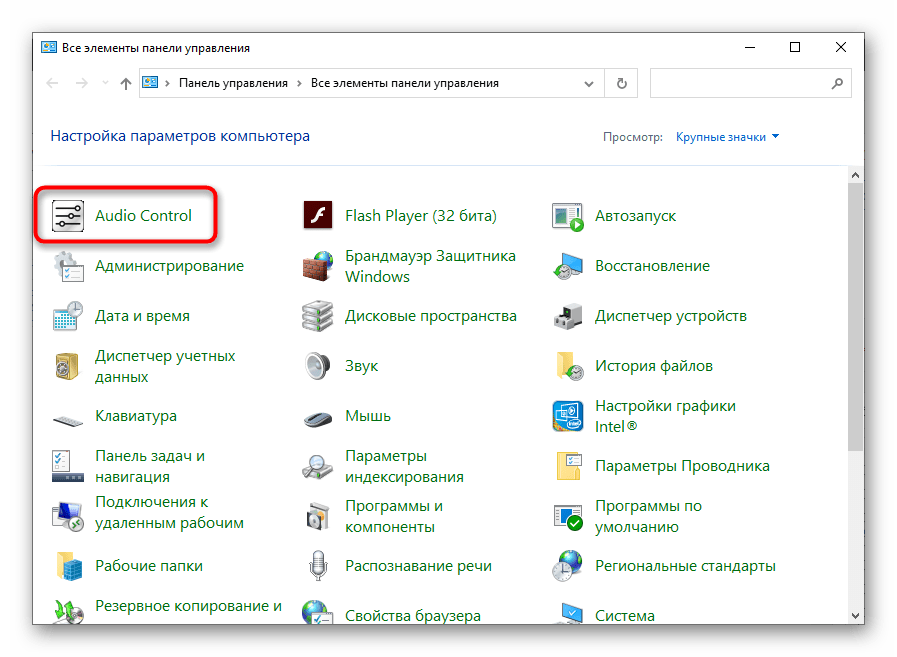Image resolution: width=897 pixels, height=657 pixels.
Task: Click the vertical scrollbar down arrow
Action: click(855, 616)
